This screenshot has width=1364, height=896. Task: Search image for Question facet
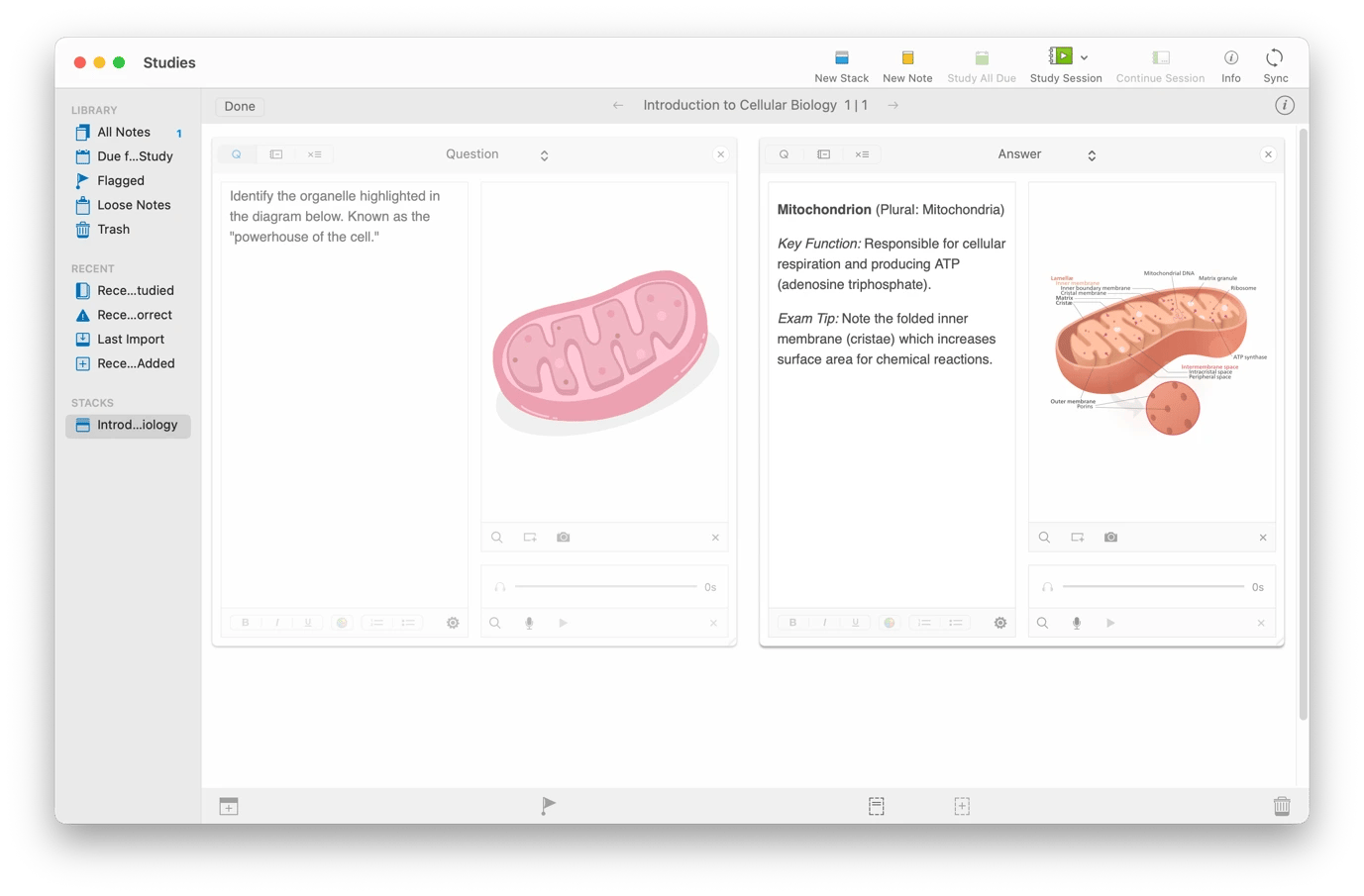click(x=496, y=538)
